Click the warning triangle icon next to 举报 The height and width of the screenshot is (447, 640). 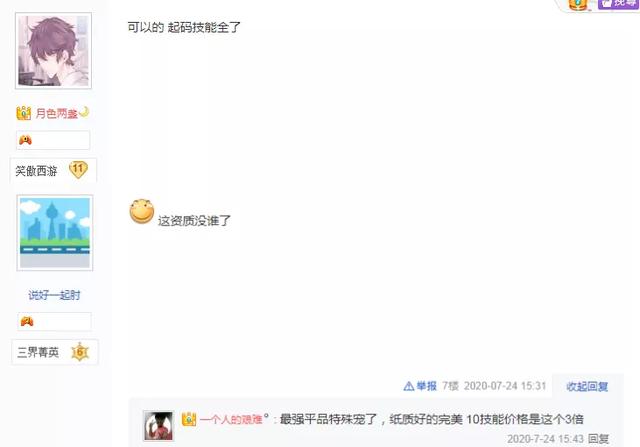(x=409, y=386)
